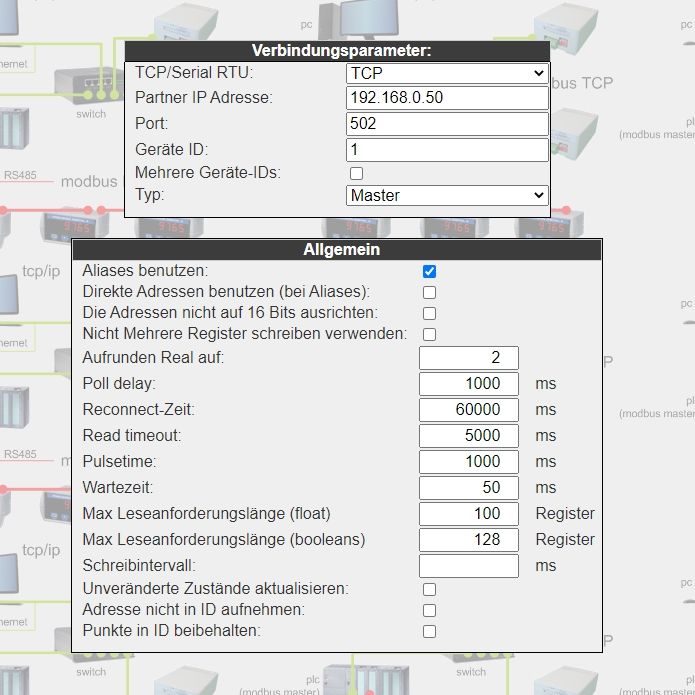Image resolution: width=695 pixels, height=695 pixels.
Task: Click Max Leseanforderungslänge (booleans) field
Action: [469, 540]
